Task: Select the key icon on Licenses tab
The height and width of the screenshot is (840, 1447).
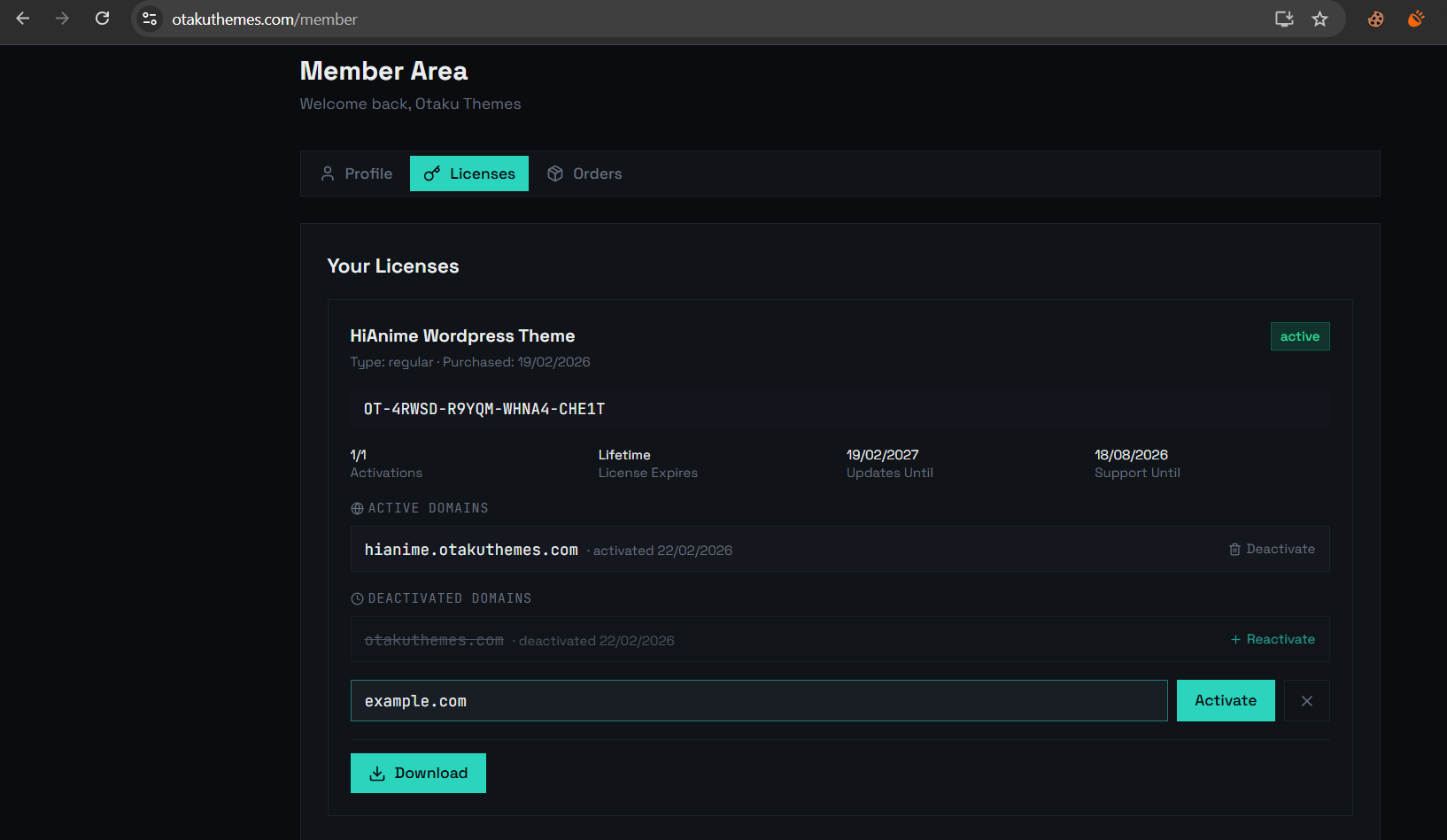Action: 432,173
